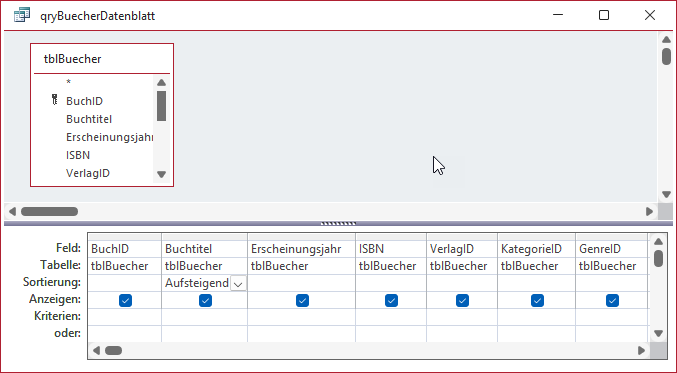The image size is (677, 373).
Task: Select Erscheinungsjahr in the tblBuecher field list
Action: [x=109, y=137]
